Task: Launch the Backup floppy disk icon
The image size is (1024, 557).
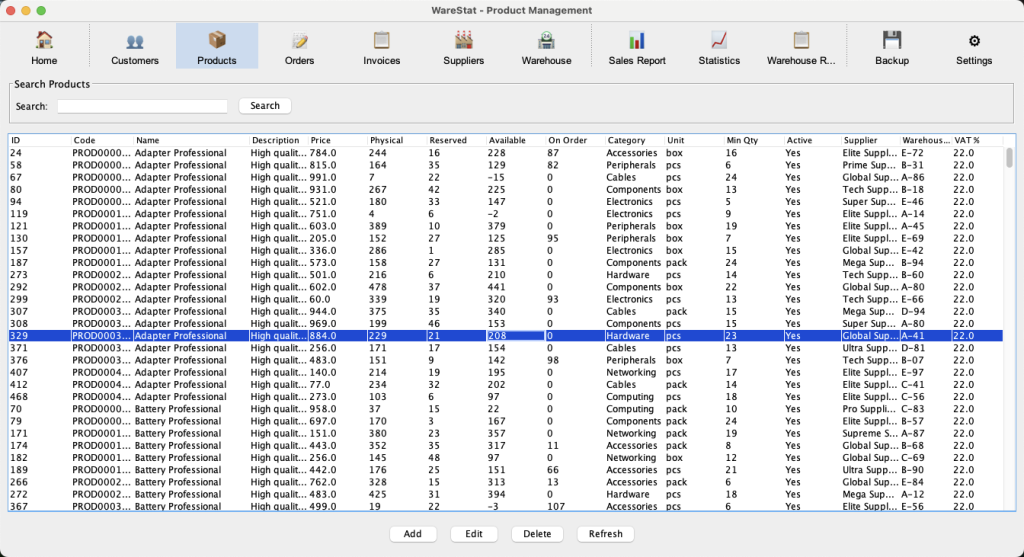Action: tap(892, 47)
